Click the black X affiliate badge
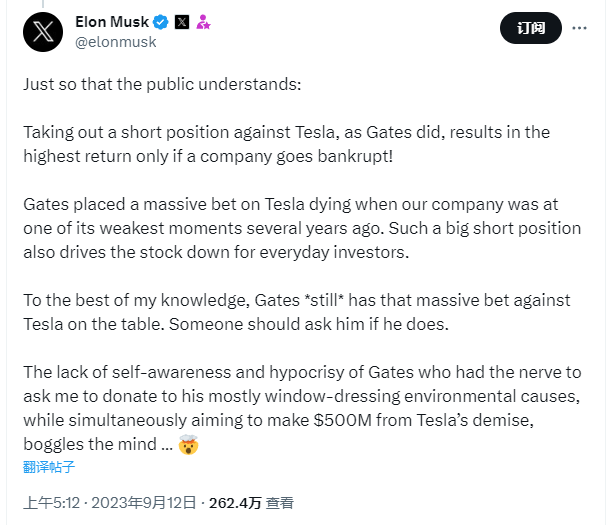Screen dimensions: 613x525 coord(182,22)
